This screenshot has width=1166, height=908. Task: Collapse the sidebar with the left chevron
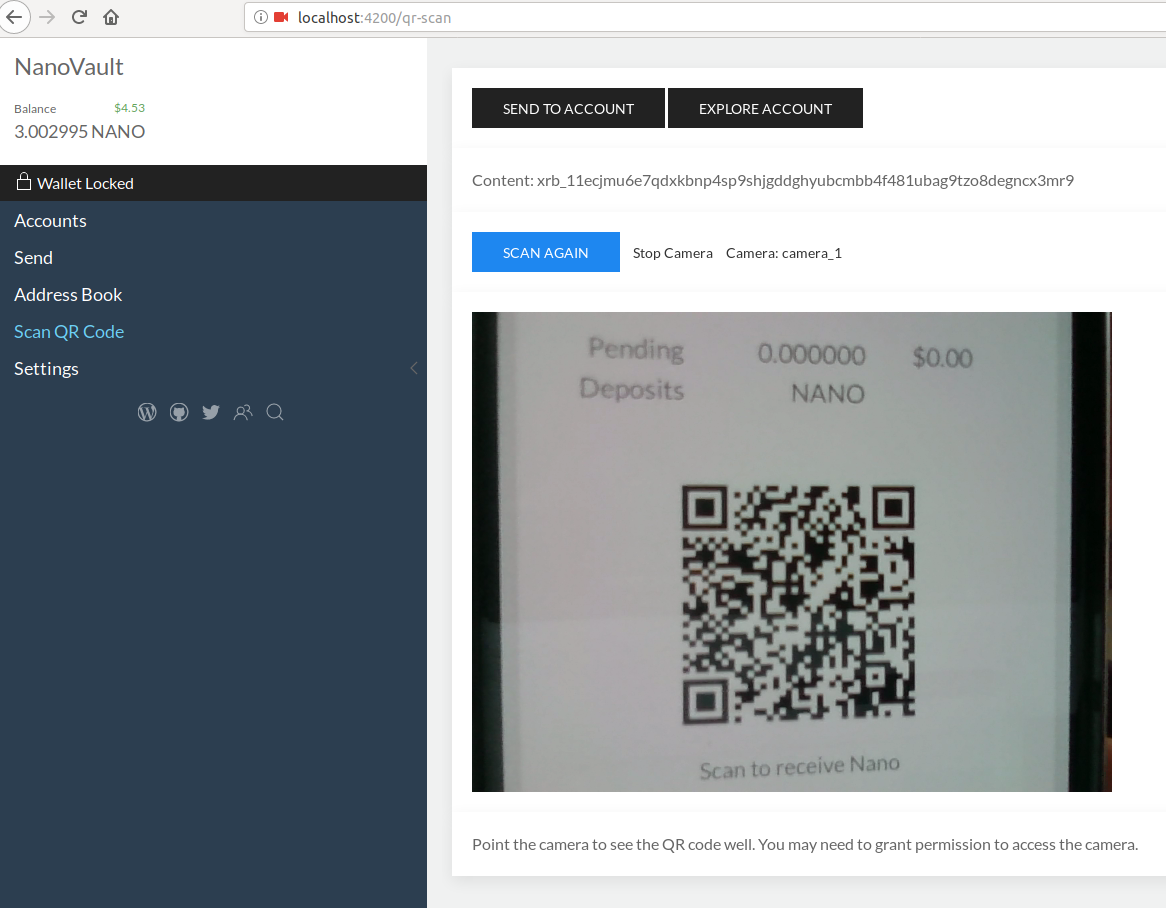(x=414, y=368)
